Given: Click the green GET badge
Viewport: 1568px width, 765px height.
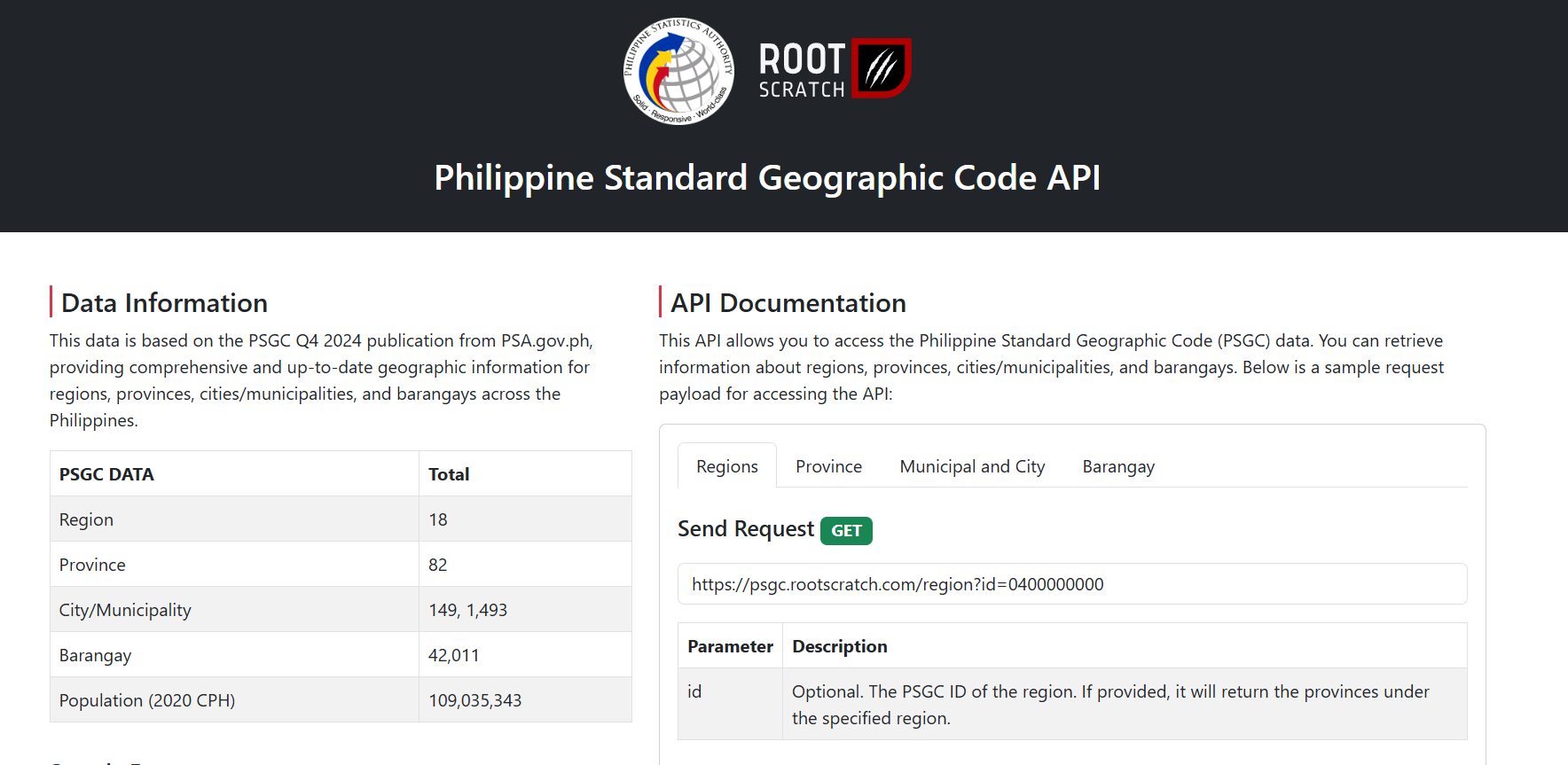Looking at the screenshot, I should coord(846,531).
